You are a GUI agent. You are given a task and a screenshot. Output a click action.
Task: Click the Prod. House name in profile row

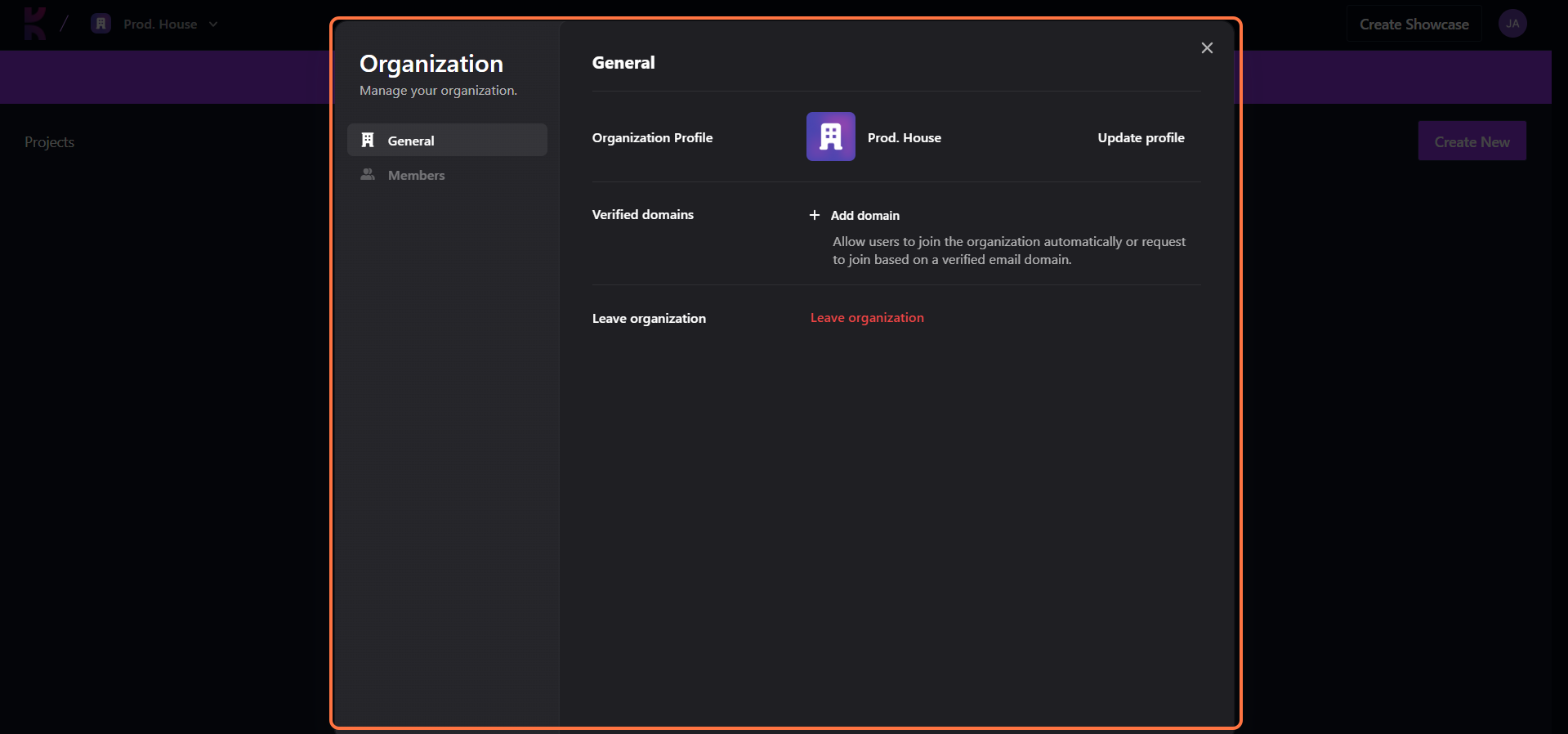(904, 137)
